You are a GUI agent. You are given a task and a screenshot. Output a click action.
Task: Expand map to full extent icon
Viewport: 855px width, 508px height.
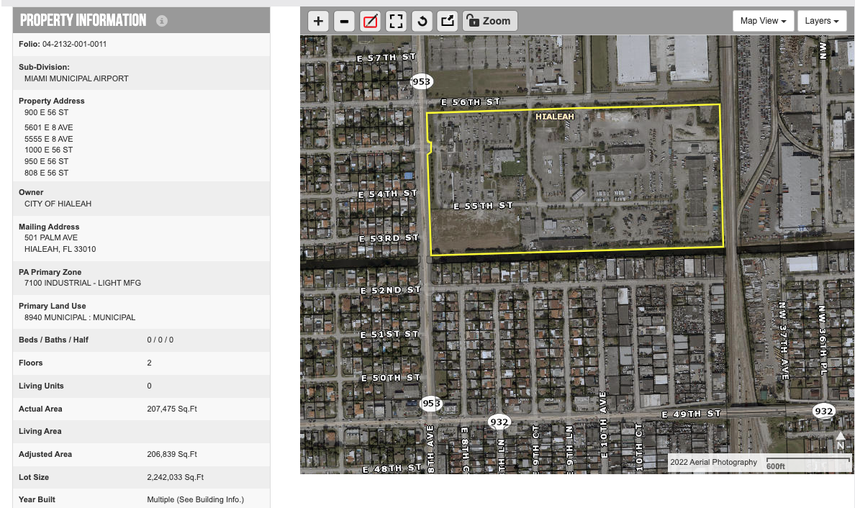click(396, 21)
